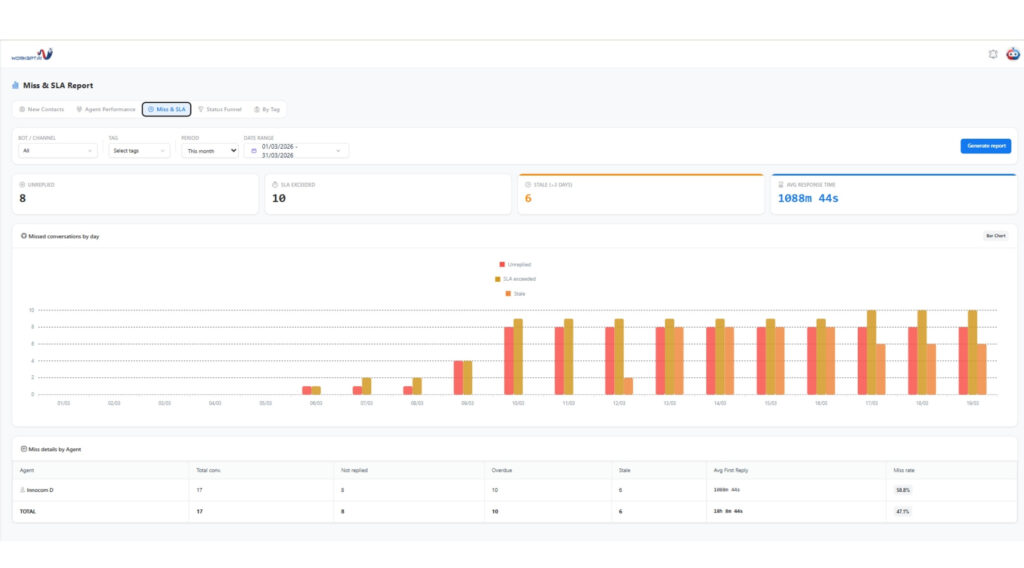Click the calendar icon in Date Range
This screenshot has height=568, width=1024.
pyautogui.click(x=254, y=151)
